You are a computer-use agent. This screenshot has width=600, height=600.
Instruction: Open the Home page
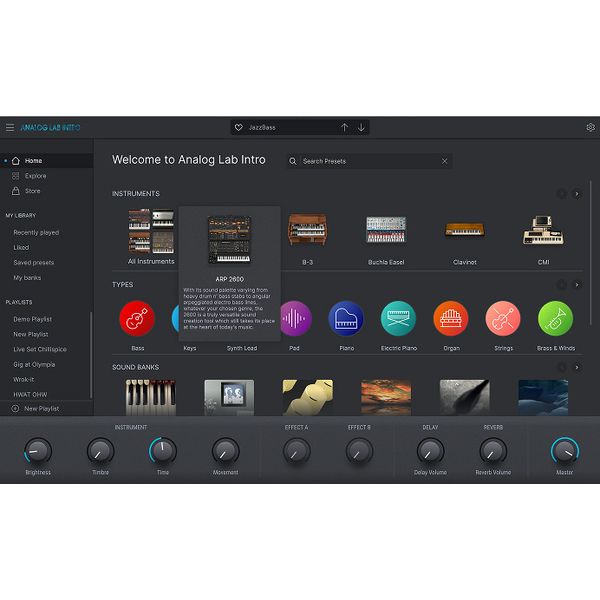coord(47,161)
